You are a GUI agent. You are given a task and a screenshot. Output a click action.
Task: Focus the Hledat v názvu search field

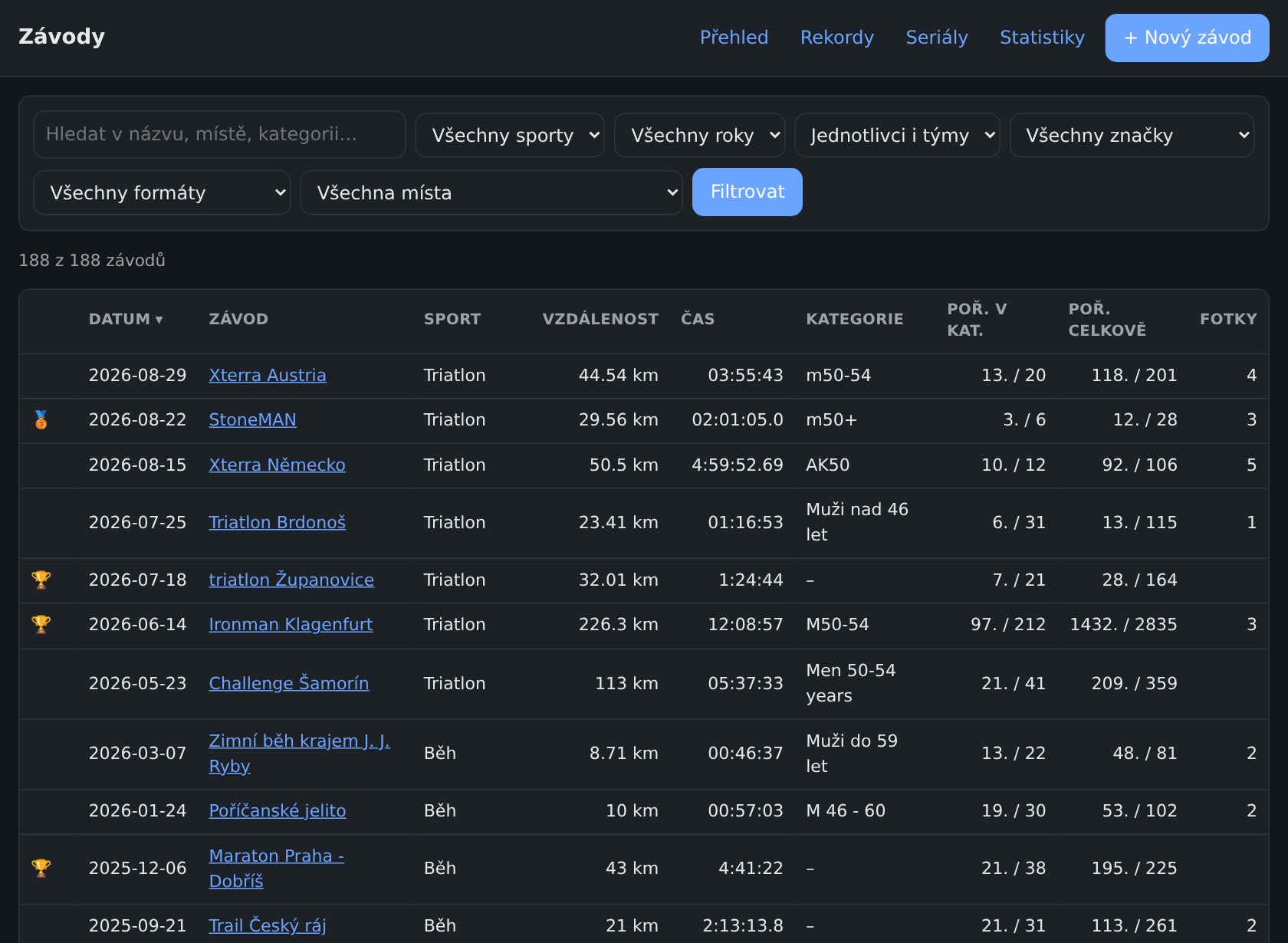point(219,135)
